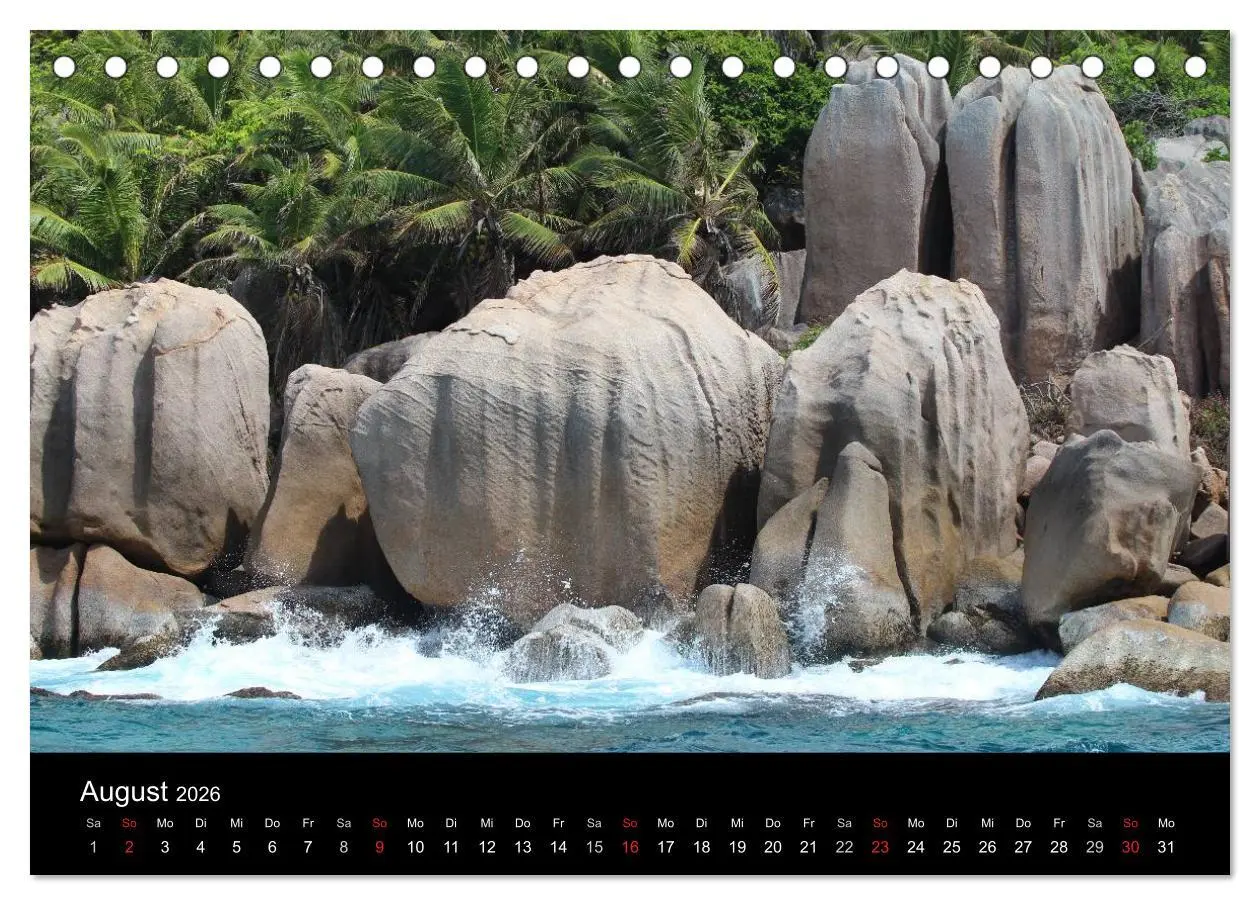Click the 'Di' weekday label above 4
The height and width of the screenshot is (905, 1260).
201,823
